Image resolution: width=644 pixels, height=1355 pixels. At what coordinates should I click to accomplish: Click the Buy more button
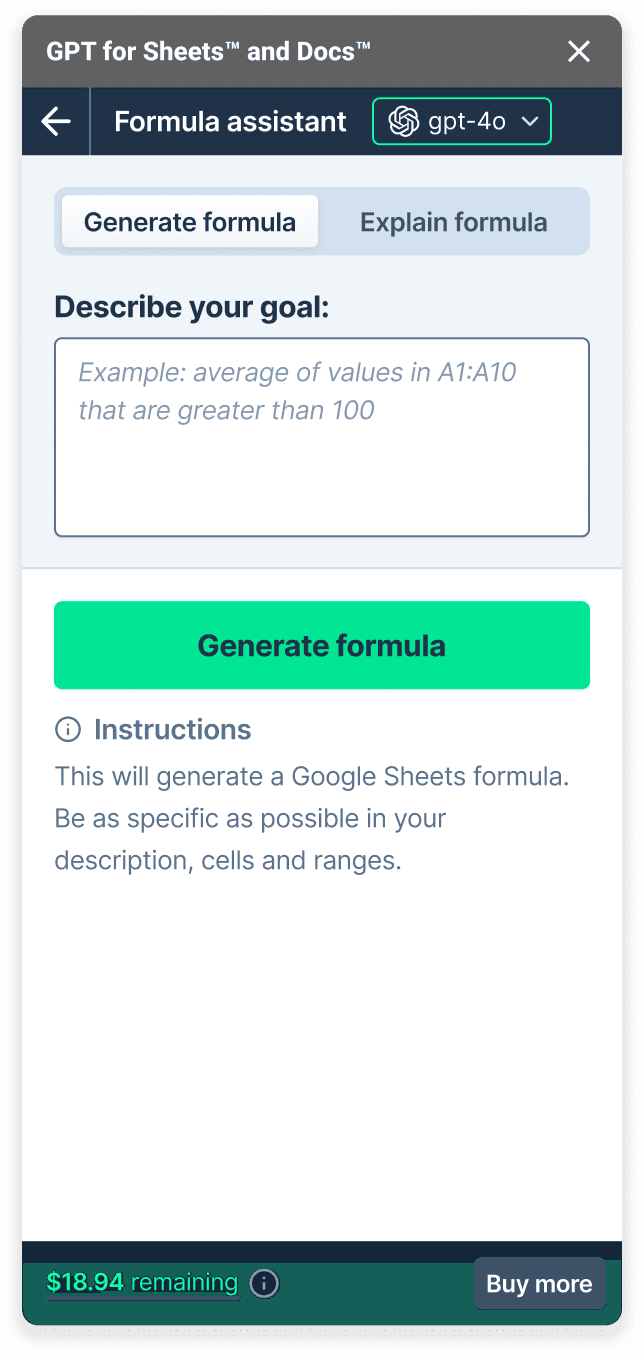[x=539, y=1284]
